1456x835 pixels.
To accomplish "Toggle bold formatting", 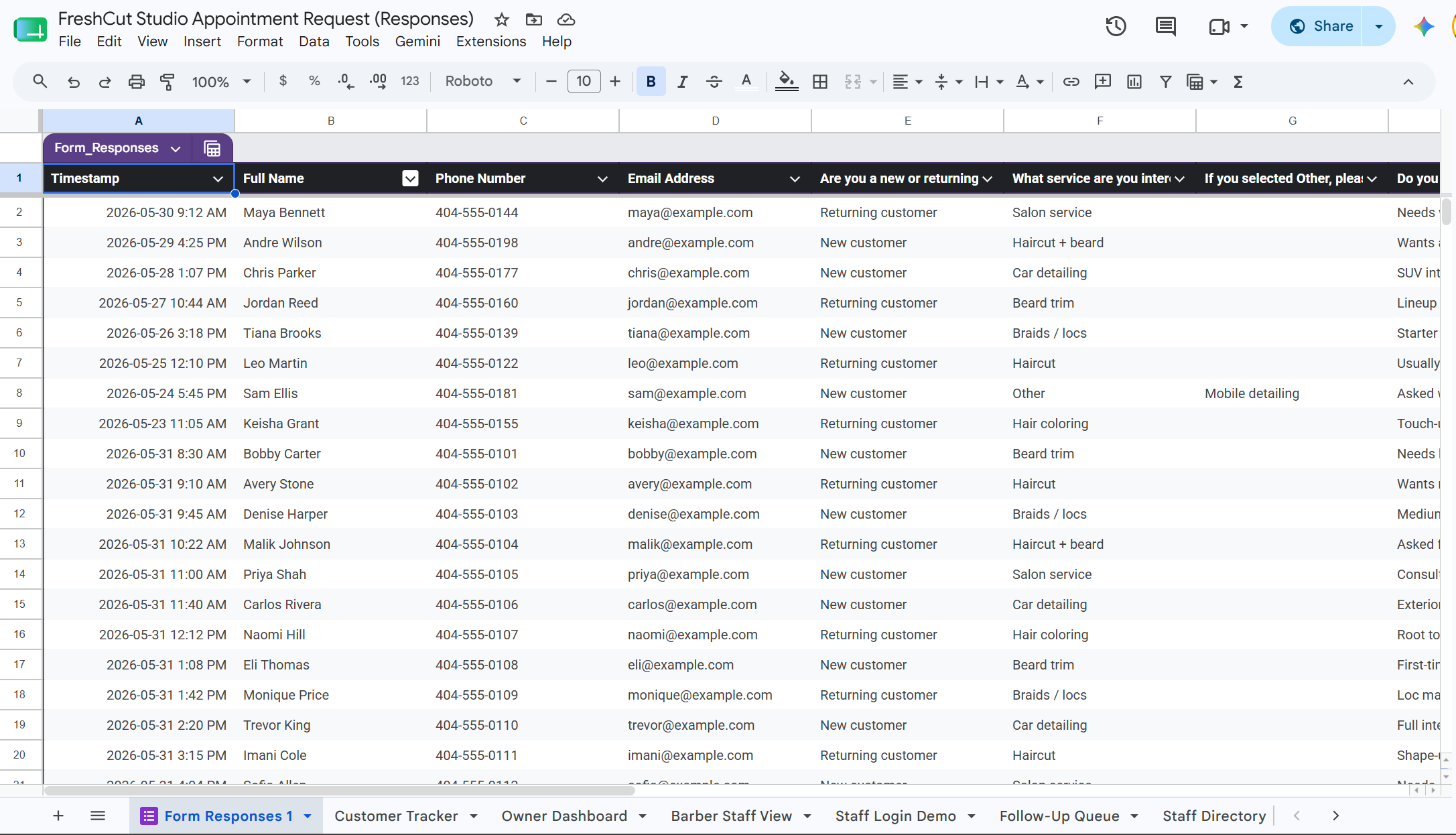I will tap(651, 82).
